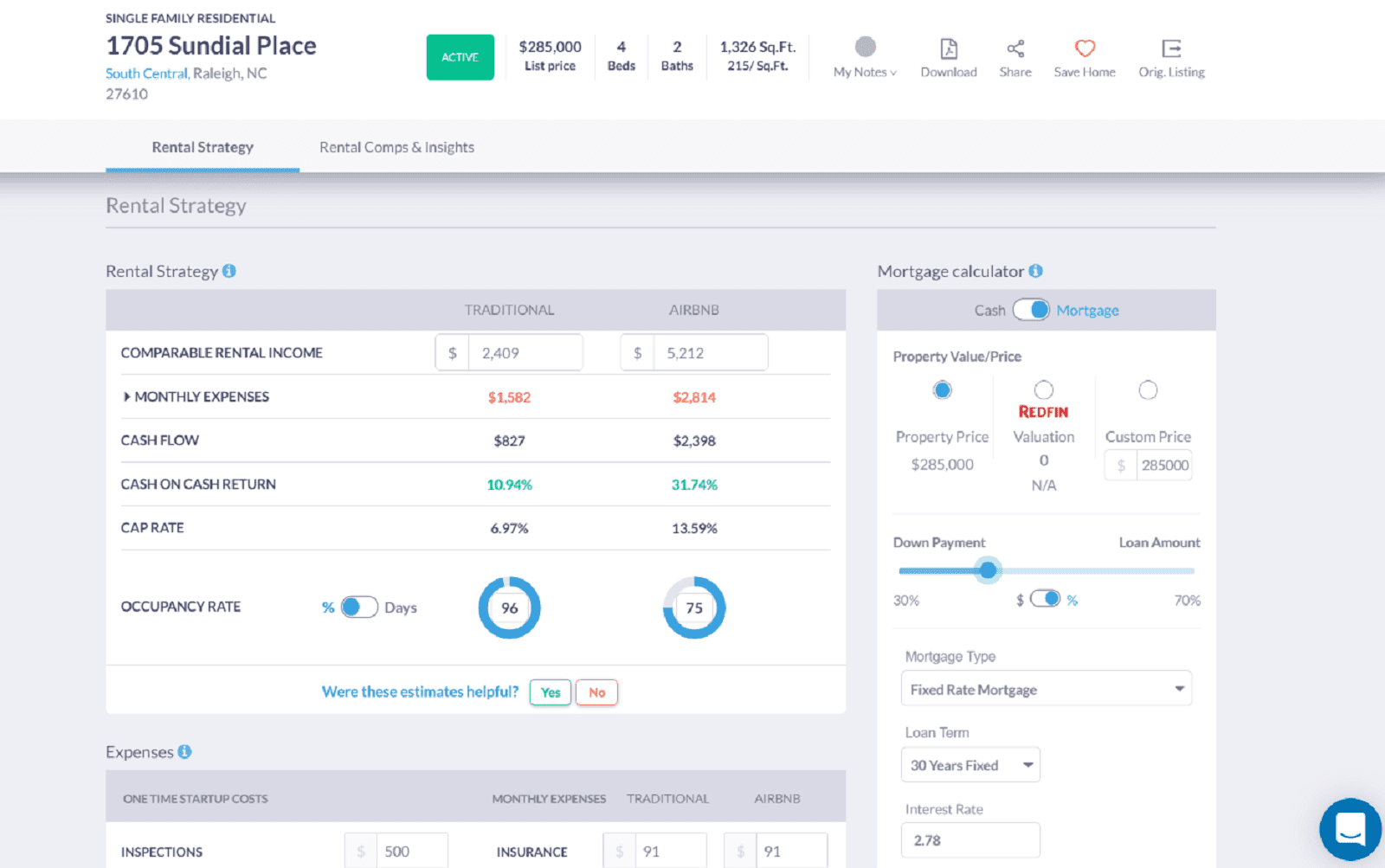Open the chat support bubble
The width and height of the screenshot is (1385, 868).
[x=1350, y=828]
